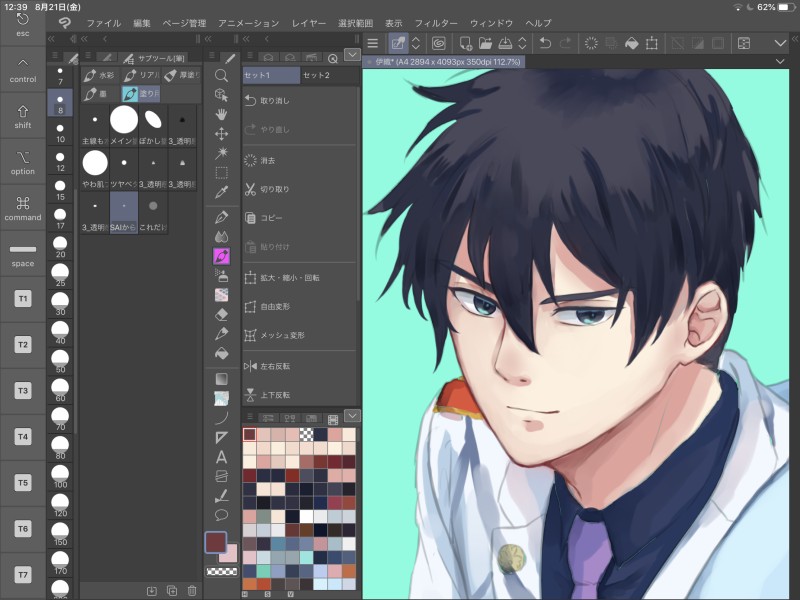This screenshot has height=600, width=800.
Task: Toggle the space modifier key
Action: [x=22, y=255]
